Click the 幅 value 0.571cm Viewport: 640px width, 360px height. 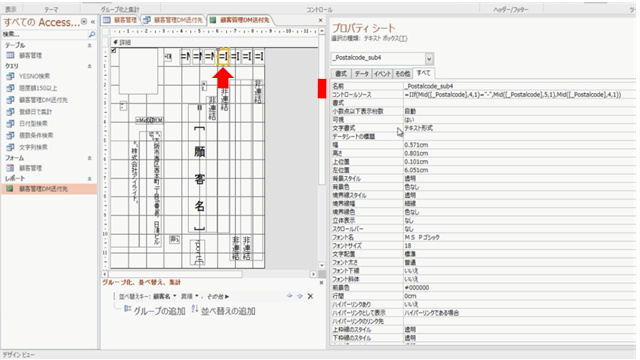click(519, 145)
